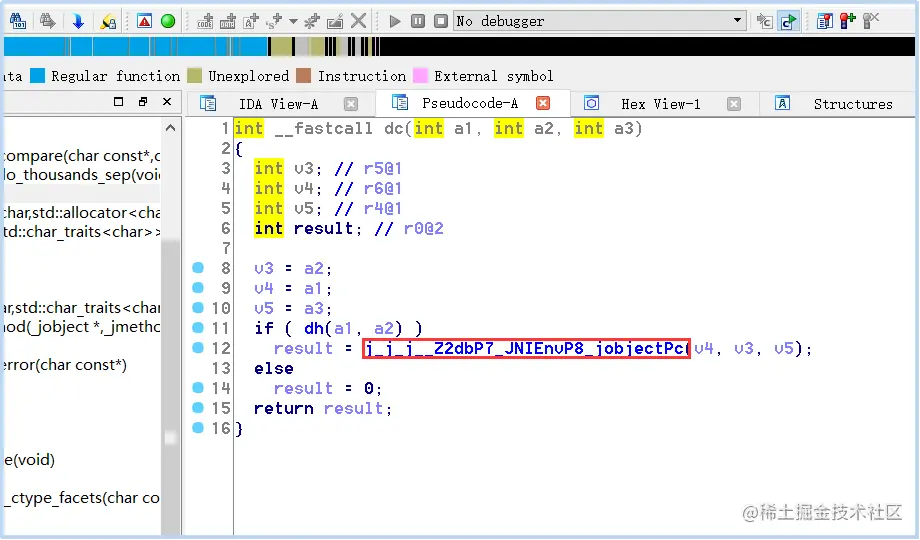Click the binary search binoculars icon
The width and height of the screenshot is (920, 540).
click(18, 21)
